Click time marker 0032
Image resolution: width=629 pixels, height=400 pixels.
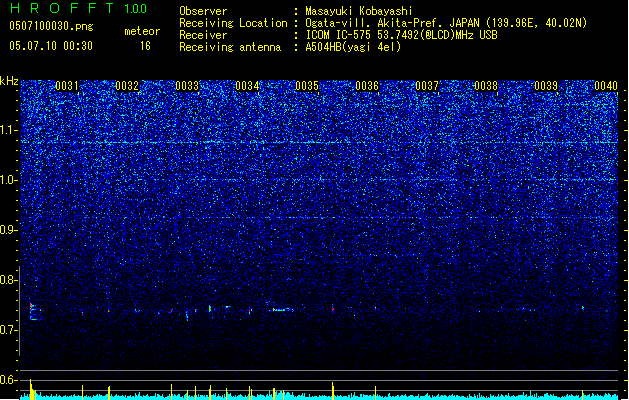[x=127, y=86]
